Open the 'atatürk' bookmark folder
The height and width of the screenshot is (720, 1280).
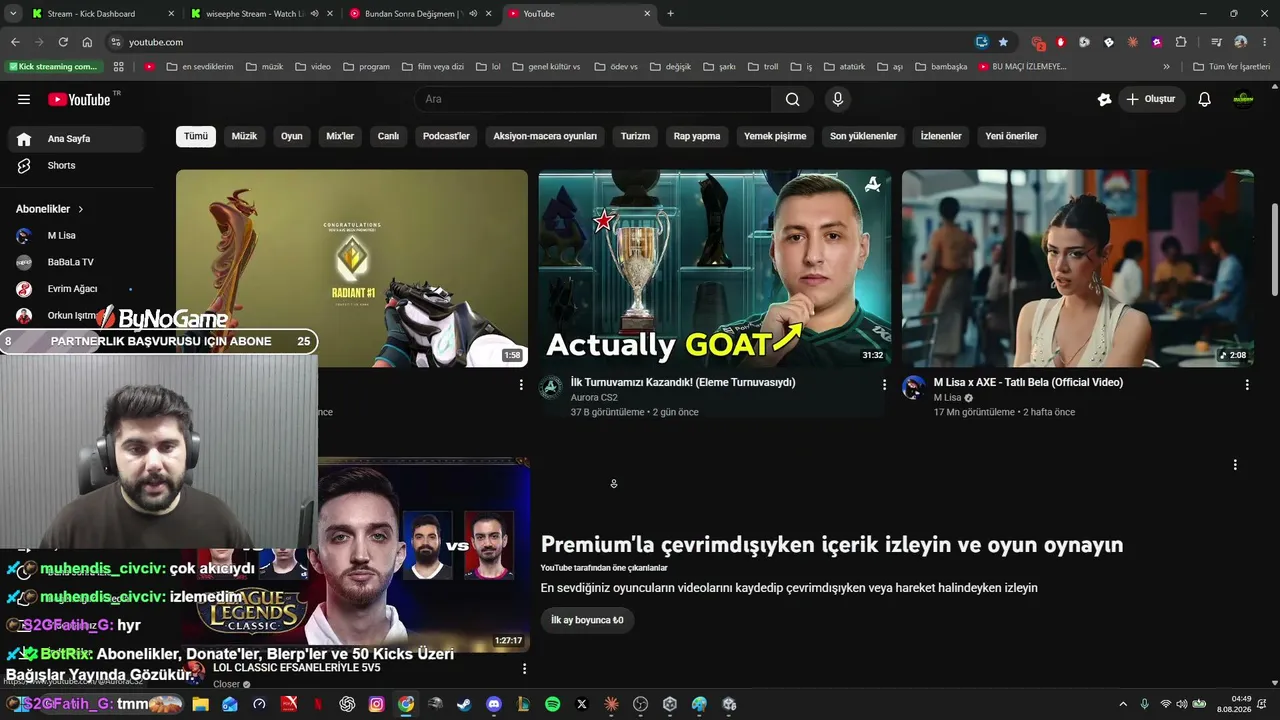click(844, 67)
